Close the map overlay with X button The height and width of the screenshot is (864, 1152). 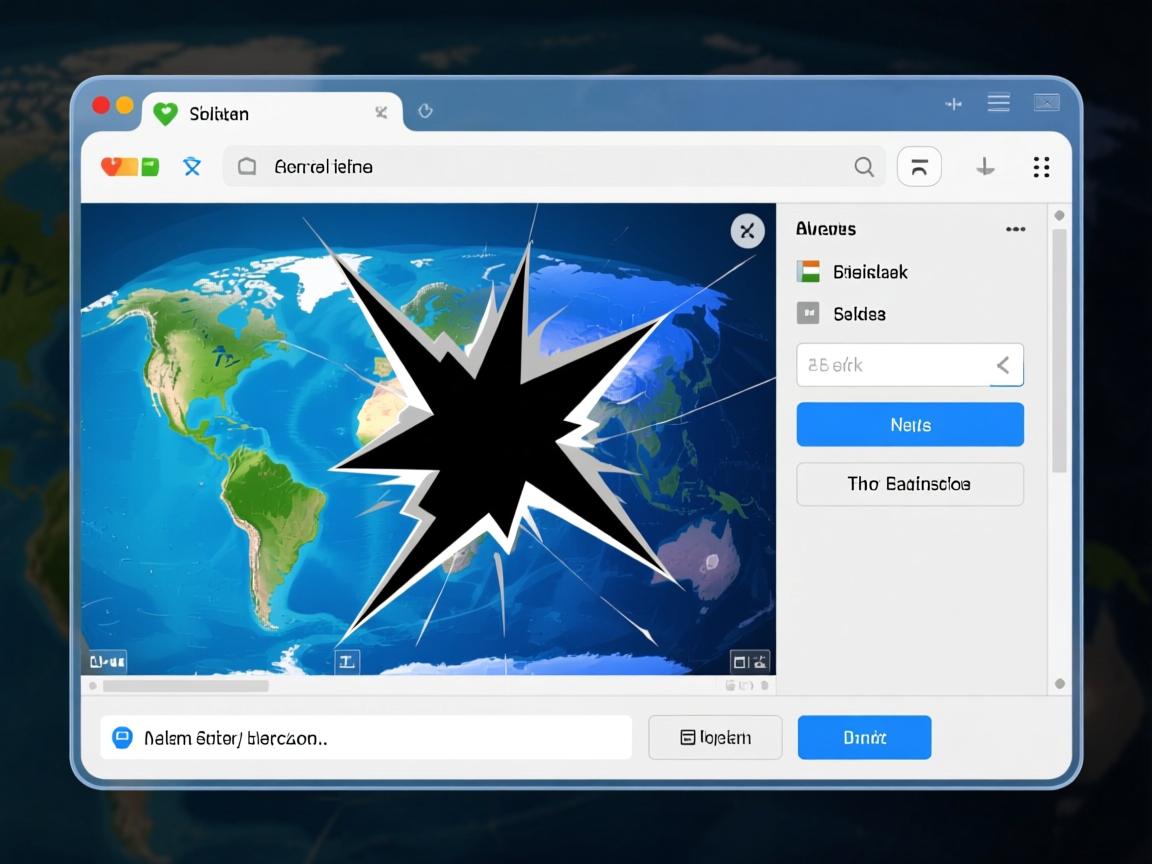[747, 231]
